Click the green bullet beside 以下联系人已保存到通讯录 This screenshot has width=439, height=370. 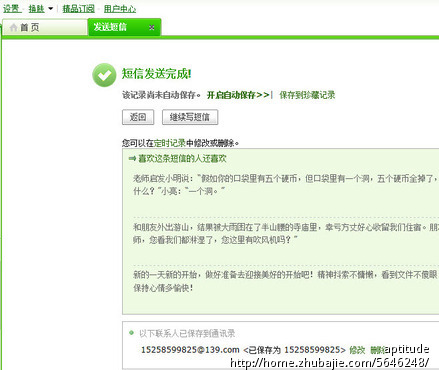pos(131,332)
